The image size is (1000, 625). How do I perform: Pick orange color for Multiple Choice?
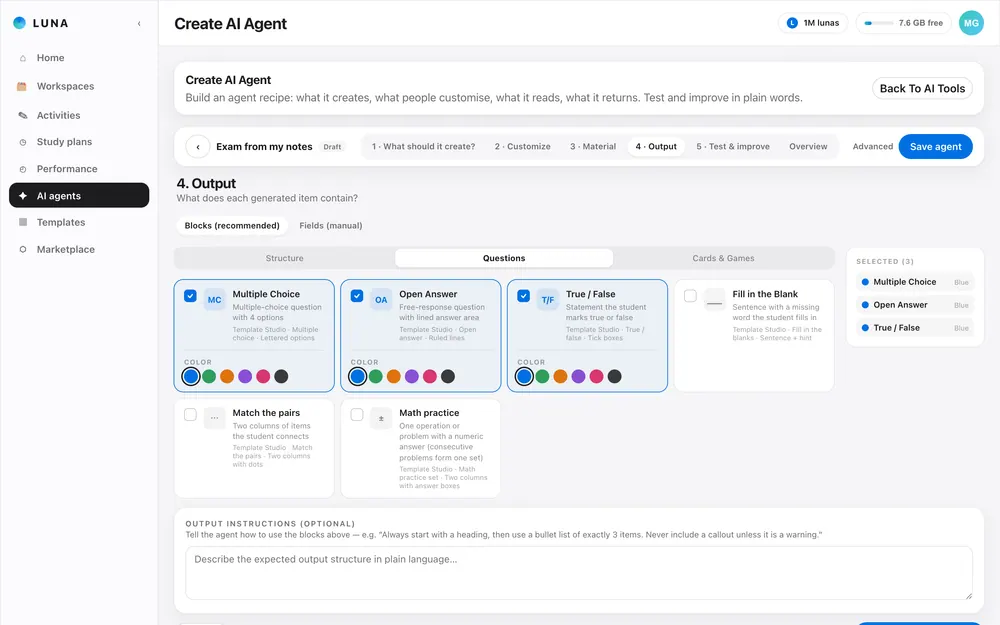coord(227,376)
